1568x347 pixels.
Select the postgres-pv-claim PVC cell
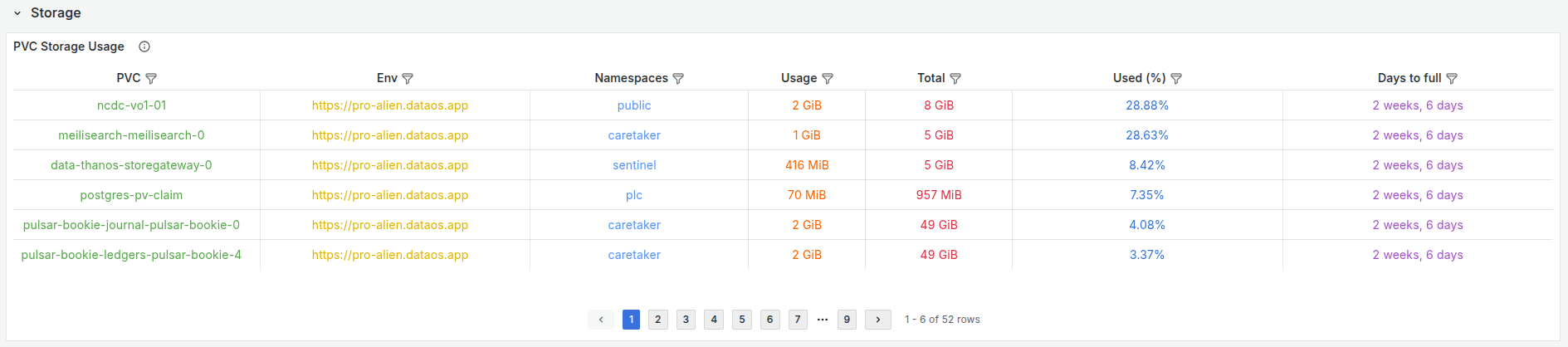tap(131, 195)
